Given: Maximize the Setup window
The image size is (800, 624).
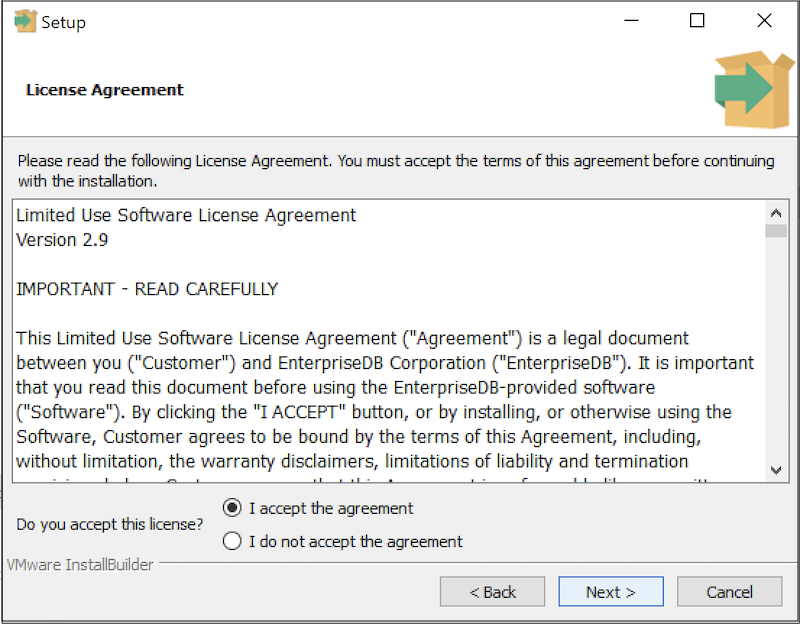Looking at the screenshot, I should coord(697,21).
